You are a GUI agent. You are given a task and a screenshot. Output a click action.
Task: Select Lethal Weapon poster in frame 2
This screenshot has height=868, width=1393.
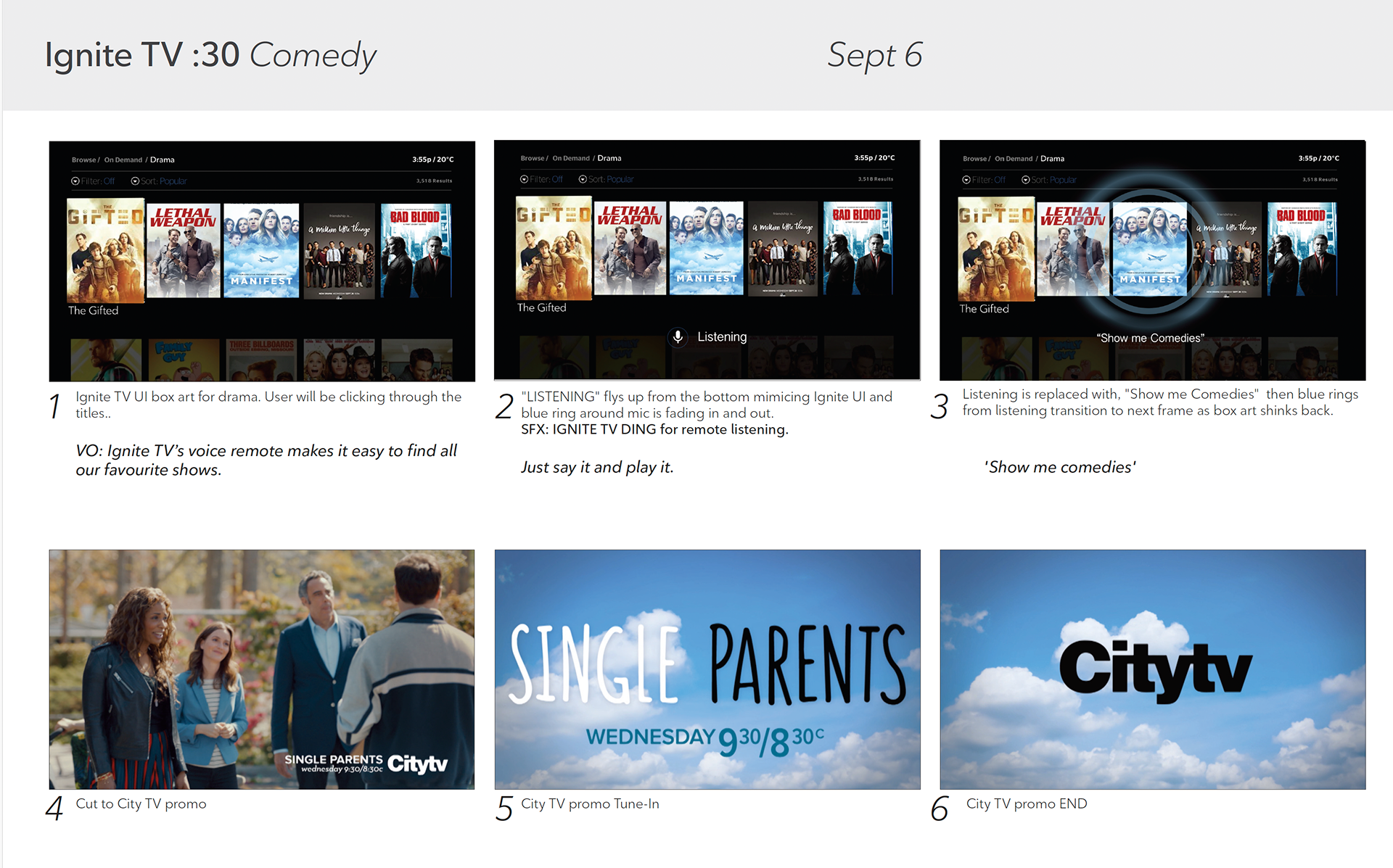click(x=630, y=249)
